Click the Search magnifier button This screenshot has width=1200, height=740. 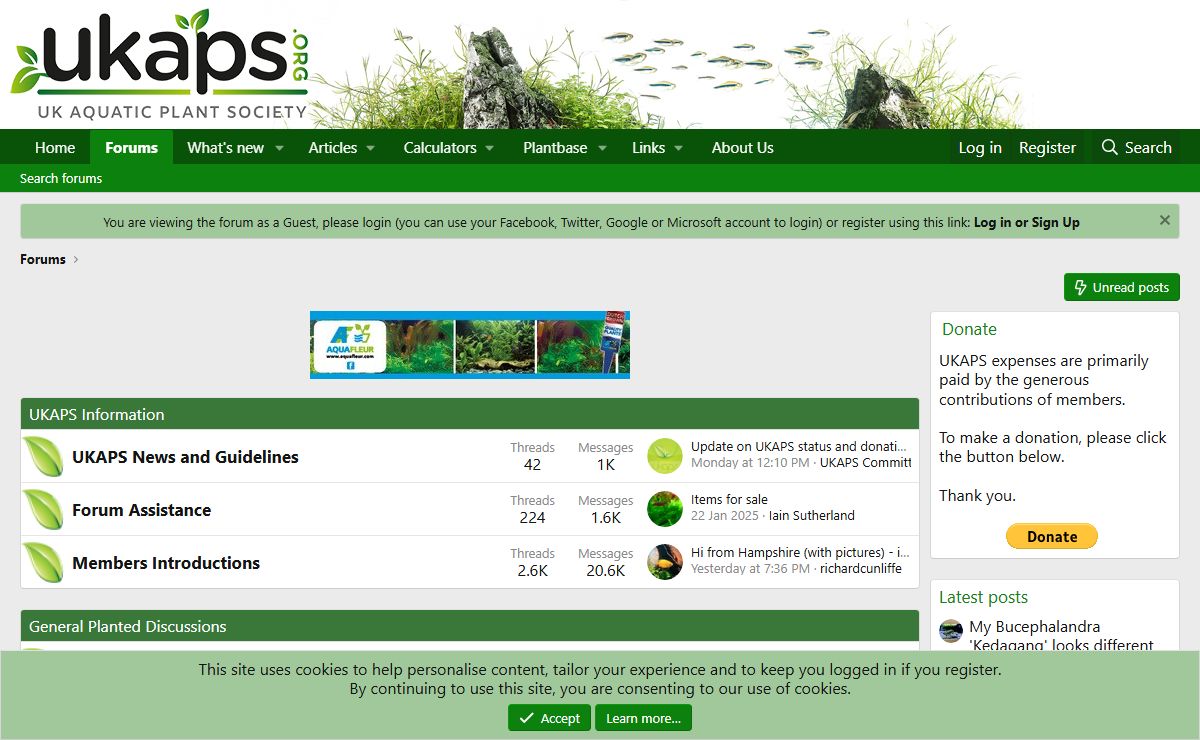point(1136,148)
